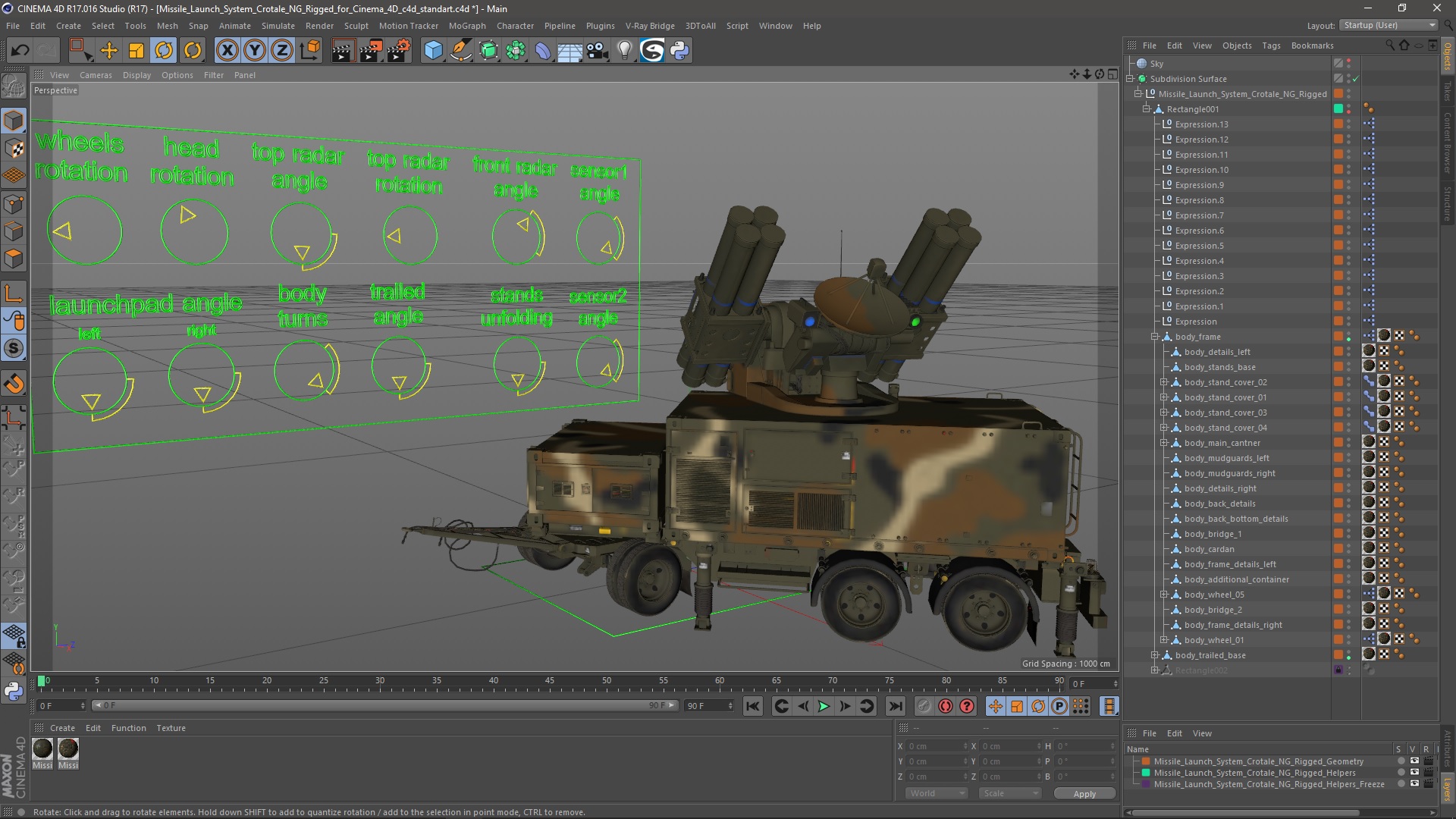The image size is (1456, 819).
Task: Open material manager Texture menu
Action: click(x=171, y=728)
